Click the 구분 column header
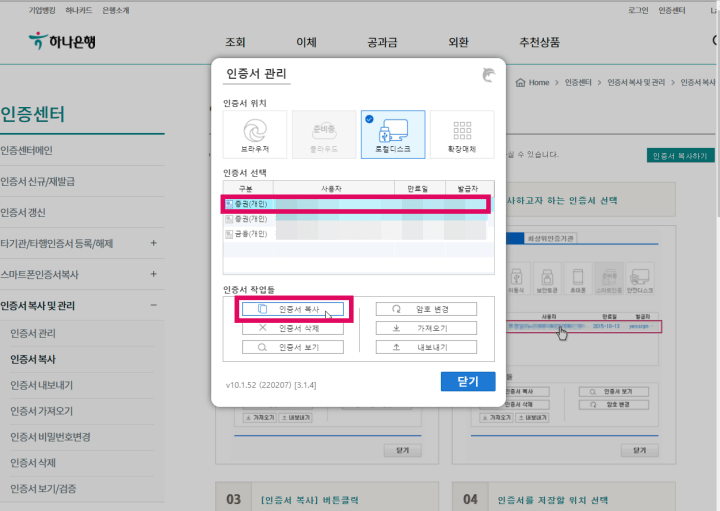The height and width of the screenshot is (511, 720). tap(248, 188)
